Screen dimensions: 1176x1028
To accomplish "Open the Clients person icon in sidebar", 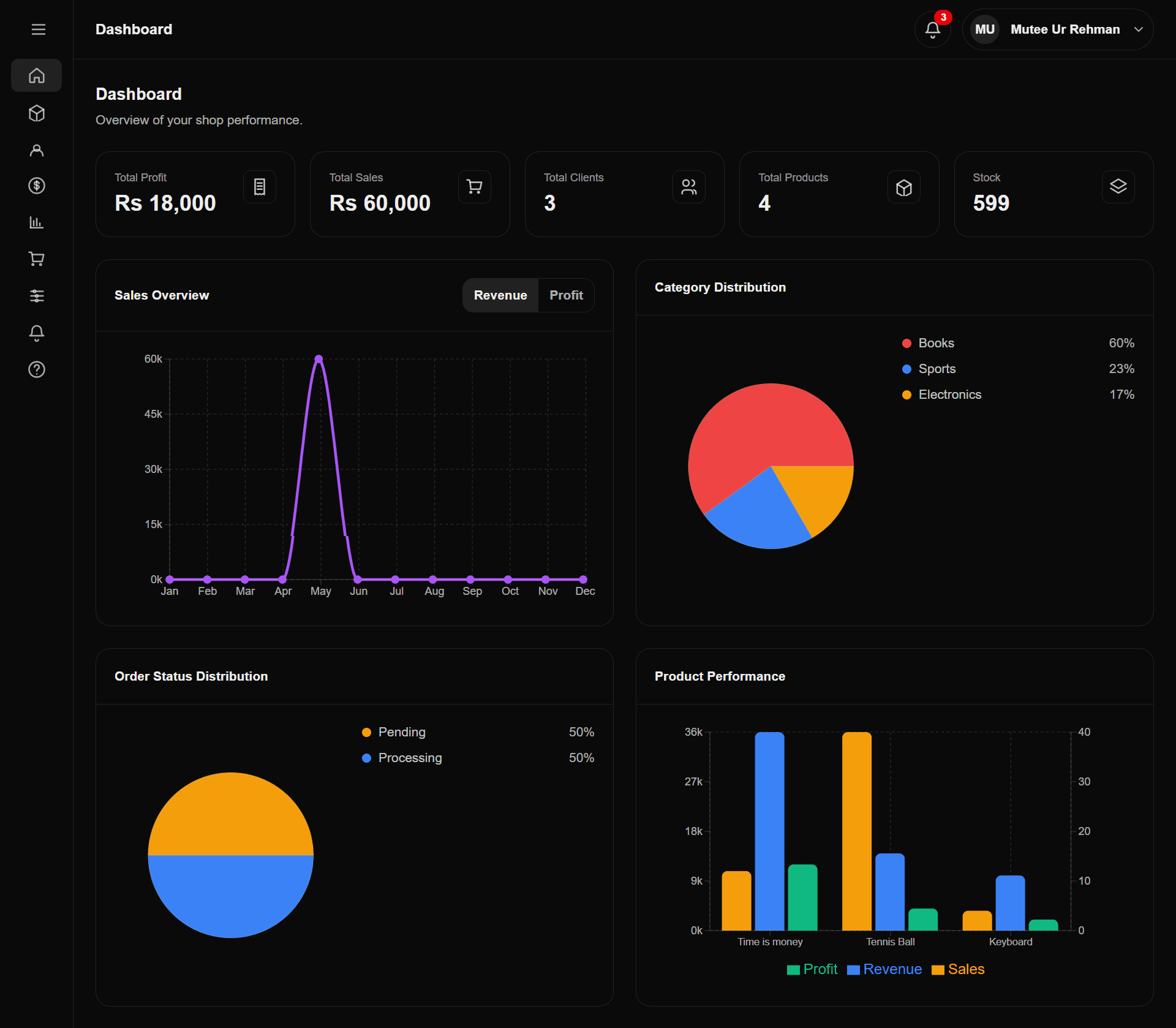I will click(x=37, y=150).
